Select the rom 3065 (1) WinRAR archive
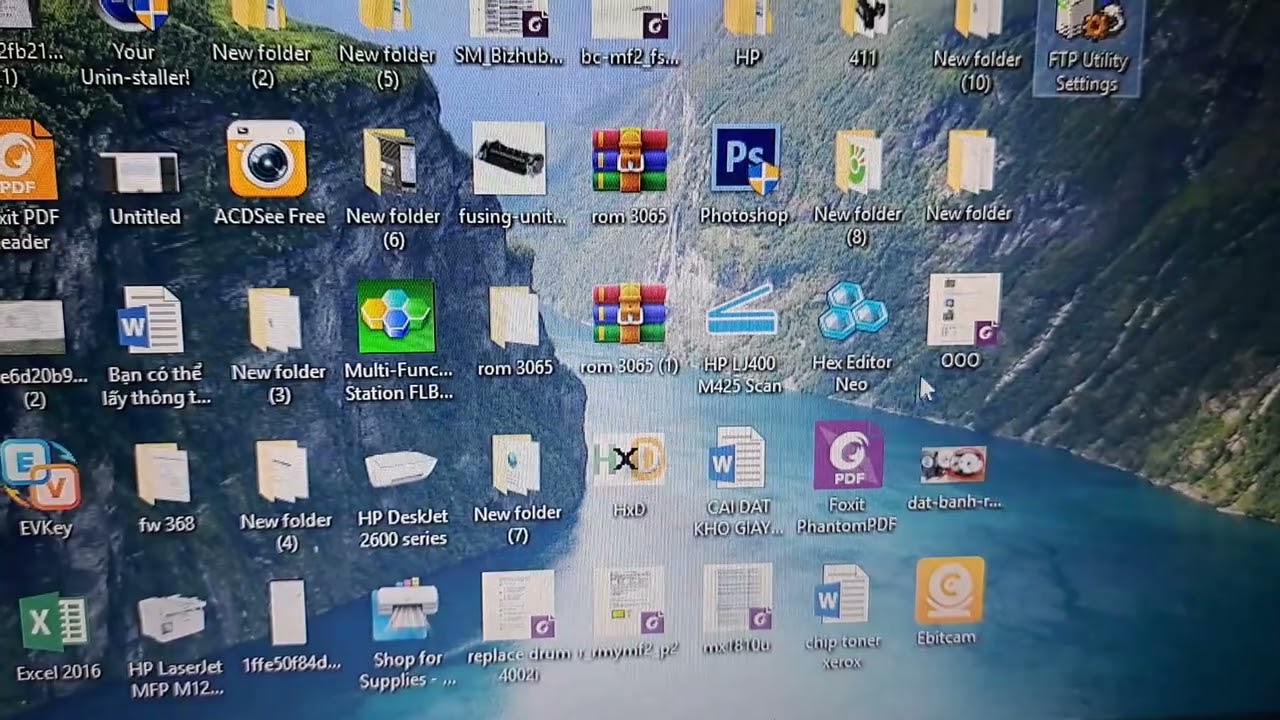Image resolution: width=1280 pixels, height=720 pixels. click(629, 314)
